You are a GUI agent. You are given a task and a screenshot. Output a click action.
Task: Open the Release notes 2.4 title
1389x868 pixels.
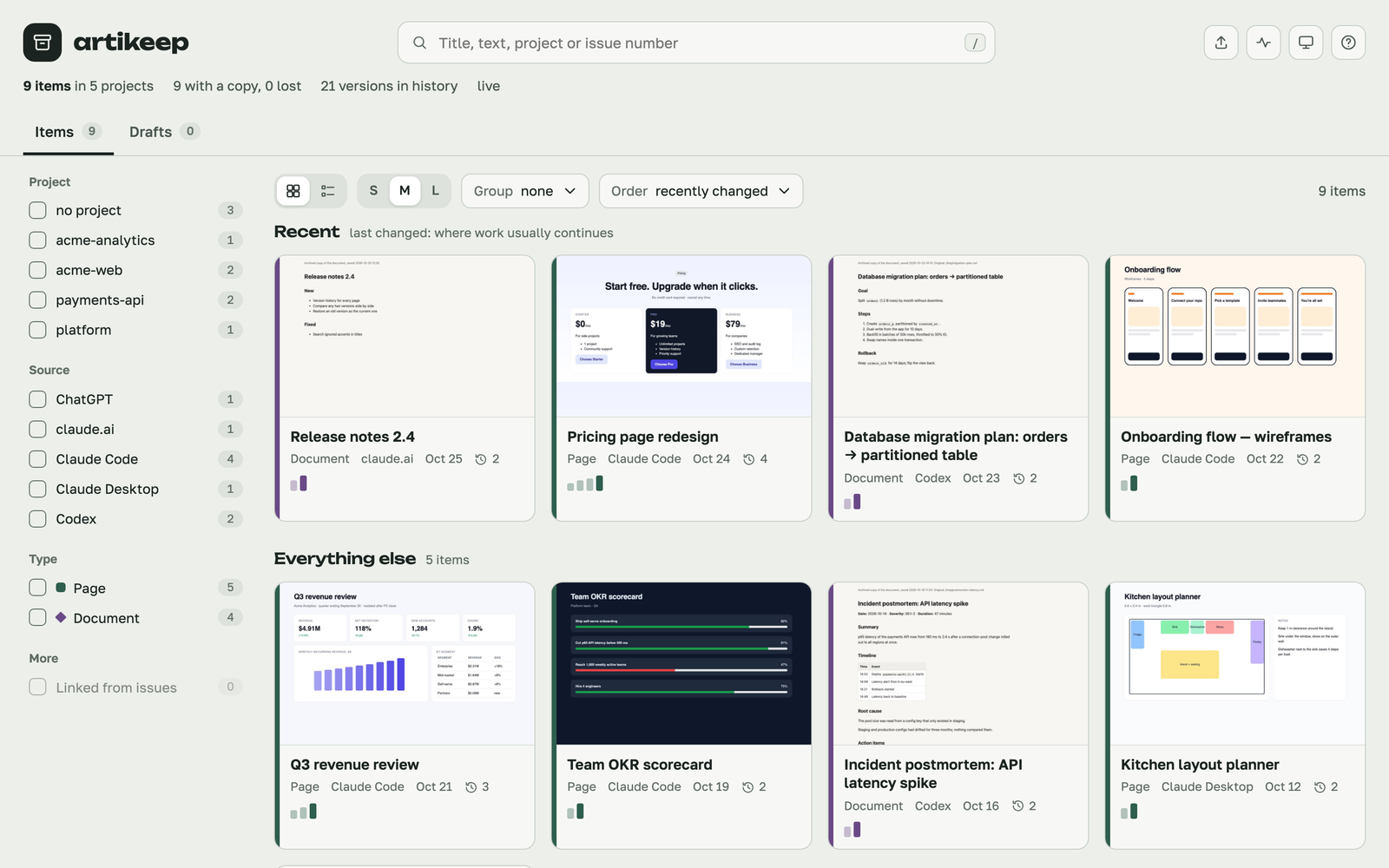352,437
